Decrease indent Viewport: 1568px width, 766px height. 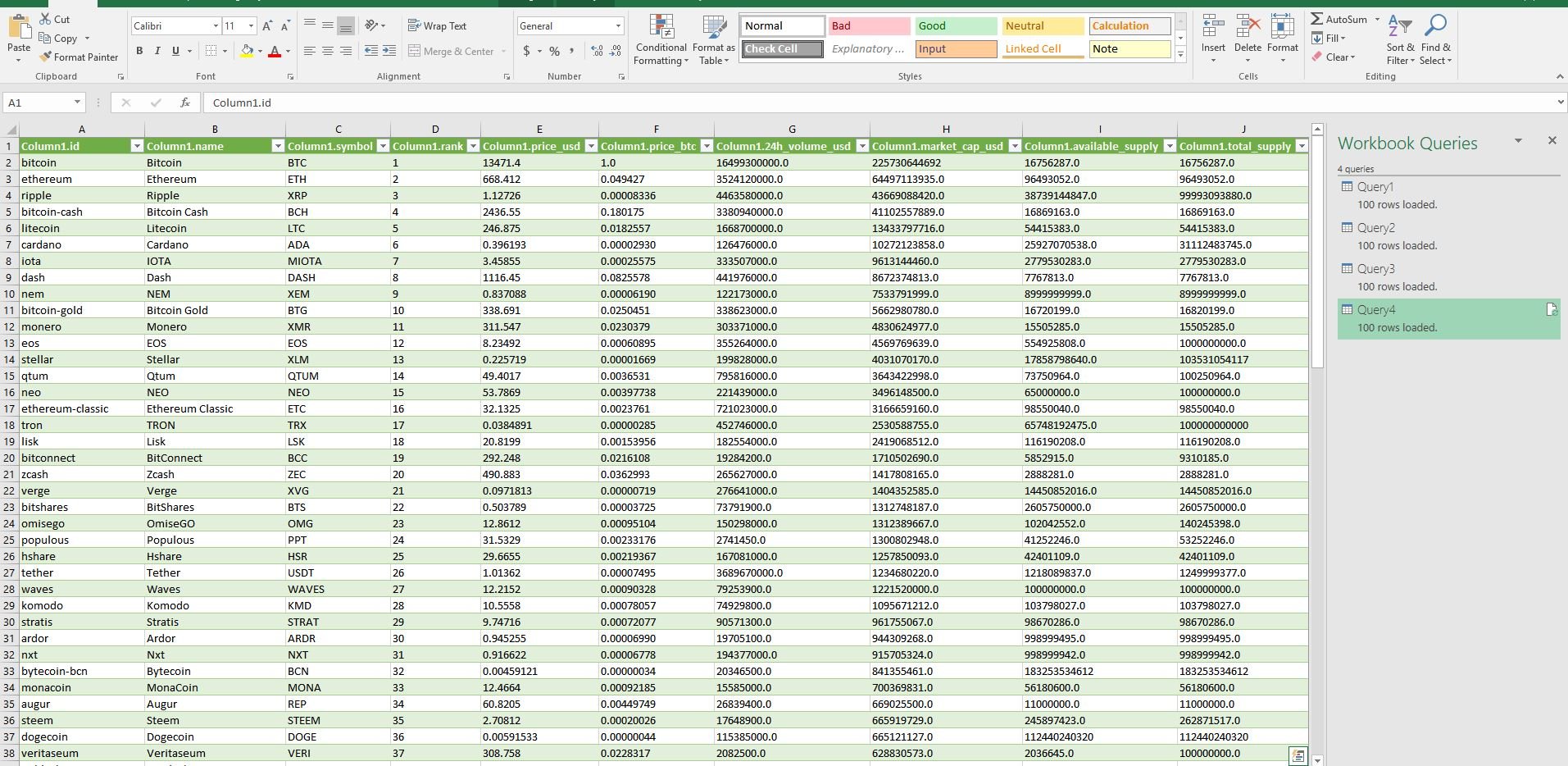(x=371, y=51)
